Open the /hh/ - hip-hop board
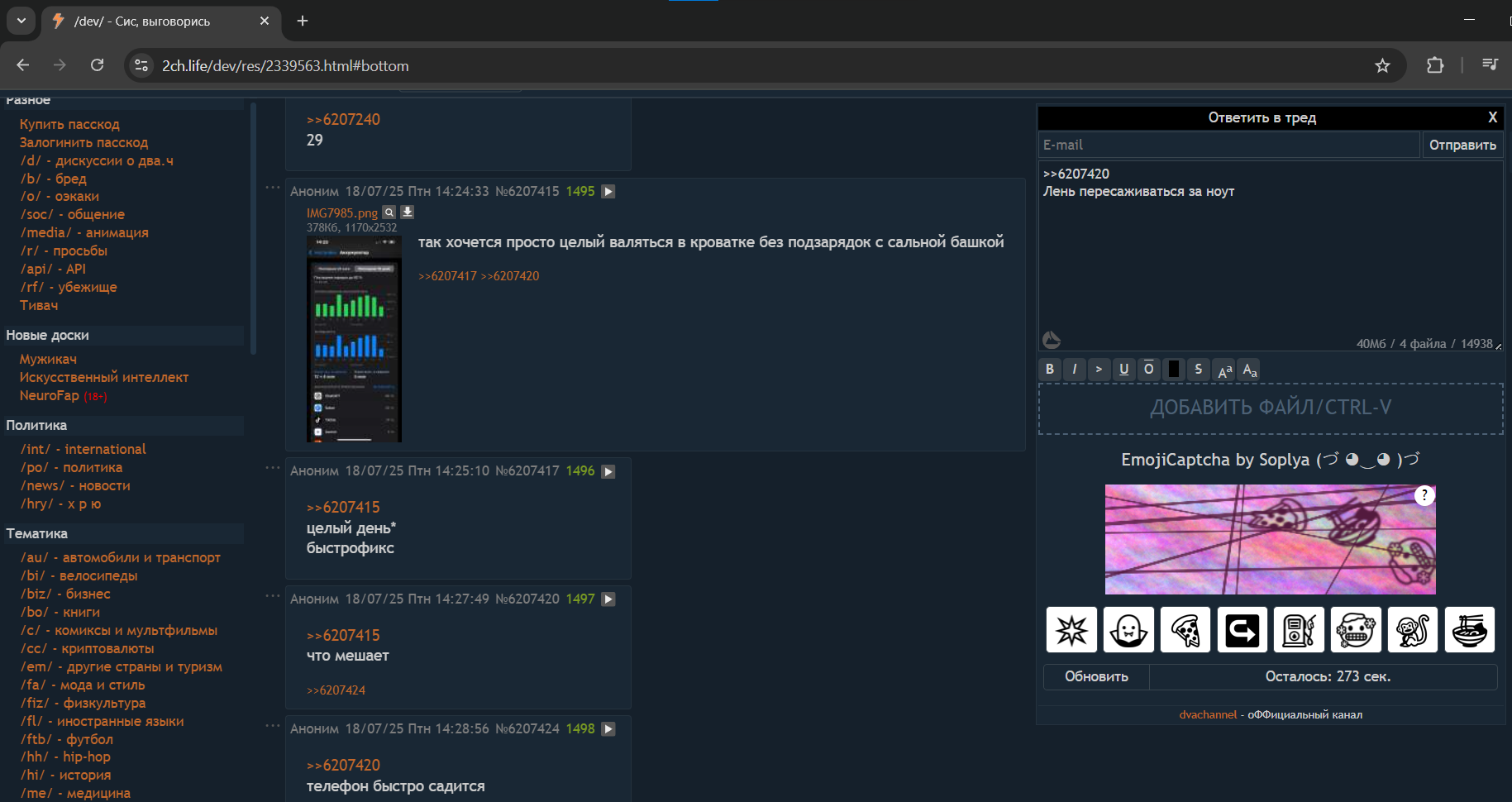The height and width of the screenshot is (802, 1512). 65,757
